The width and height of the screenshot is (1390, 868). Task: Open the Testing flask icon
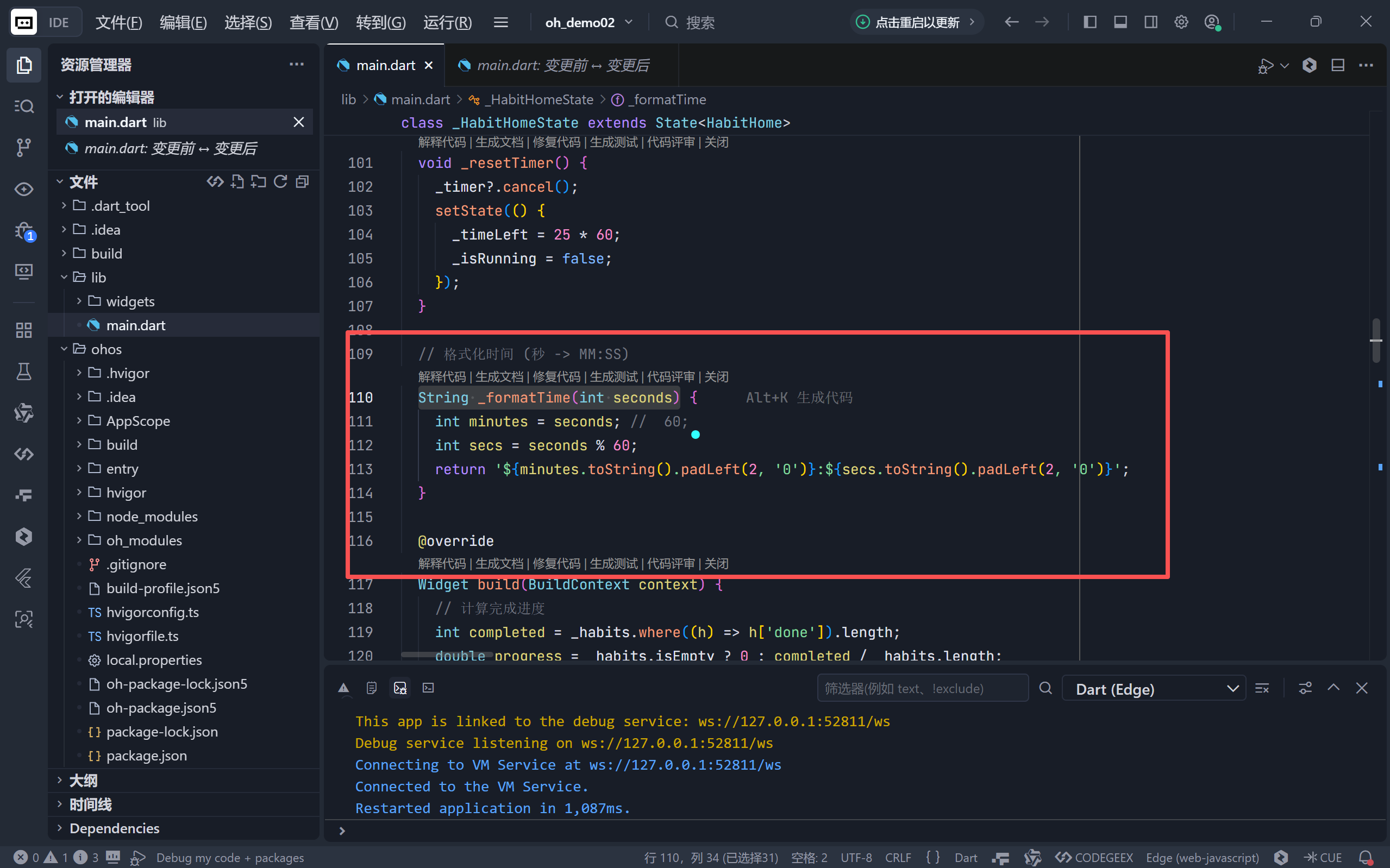pyautogui.click(x=23, y=372)
